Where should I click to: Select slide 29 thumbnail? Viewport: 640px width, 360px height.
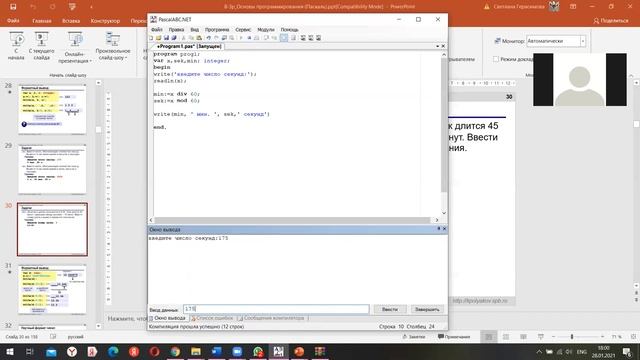click(52, 169)
